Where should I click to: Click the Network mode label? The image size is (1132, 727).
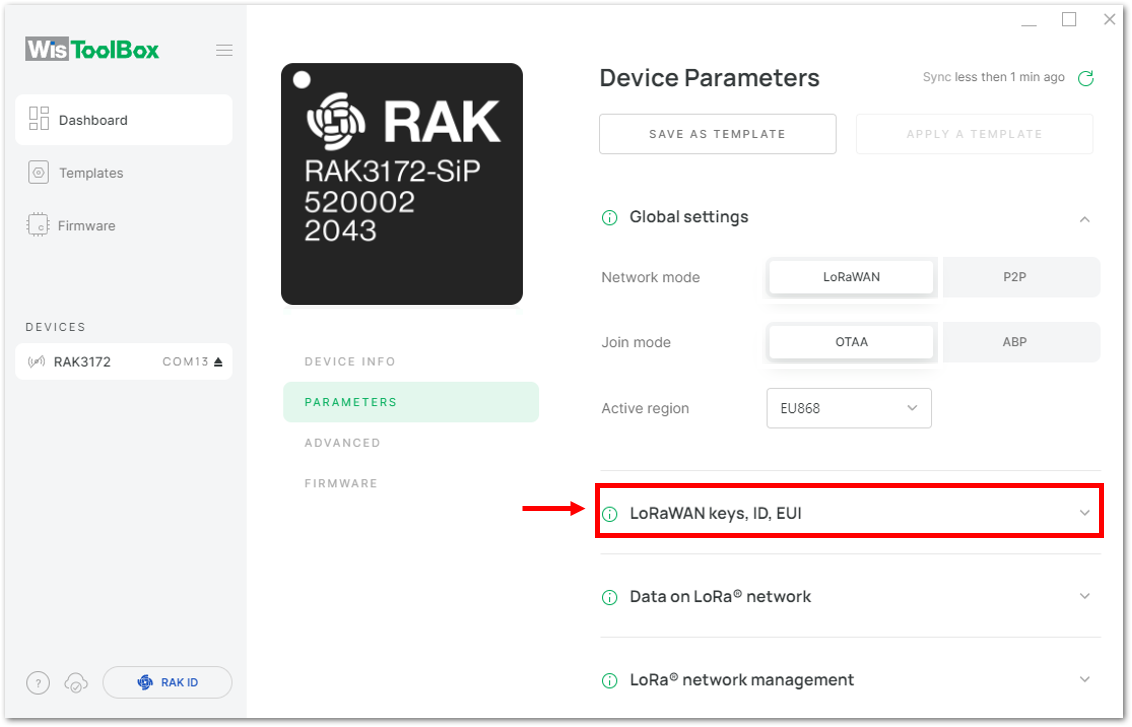650,277
